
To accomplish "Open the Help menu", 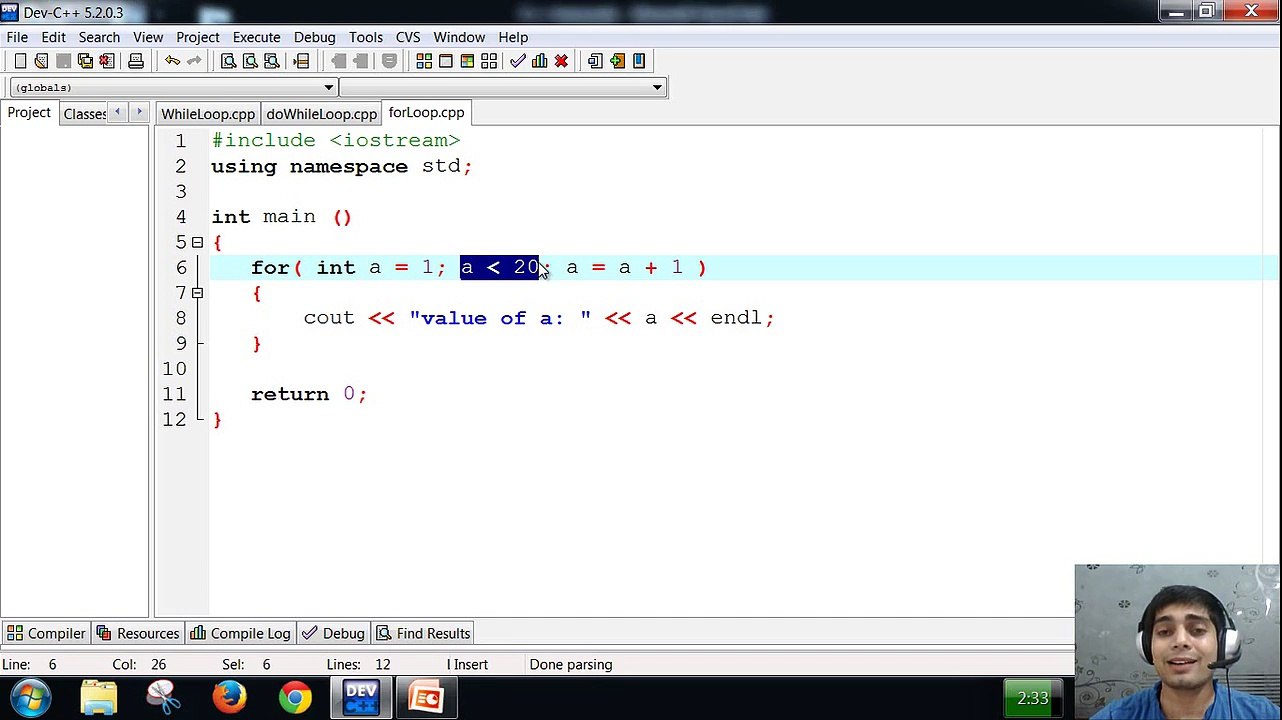I will pyautogui.click(x=513, y=37).
